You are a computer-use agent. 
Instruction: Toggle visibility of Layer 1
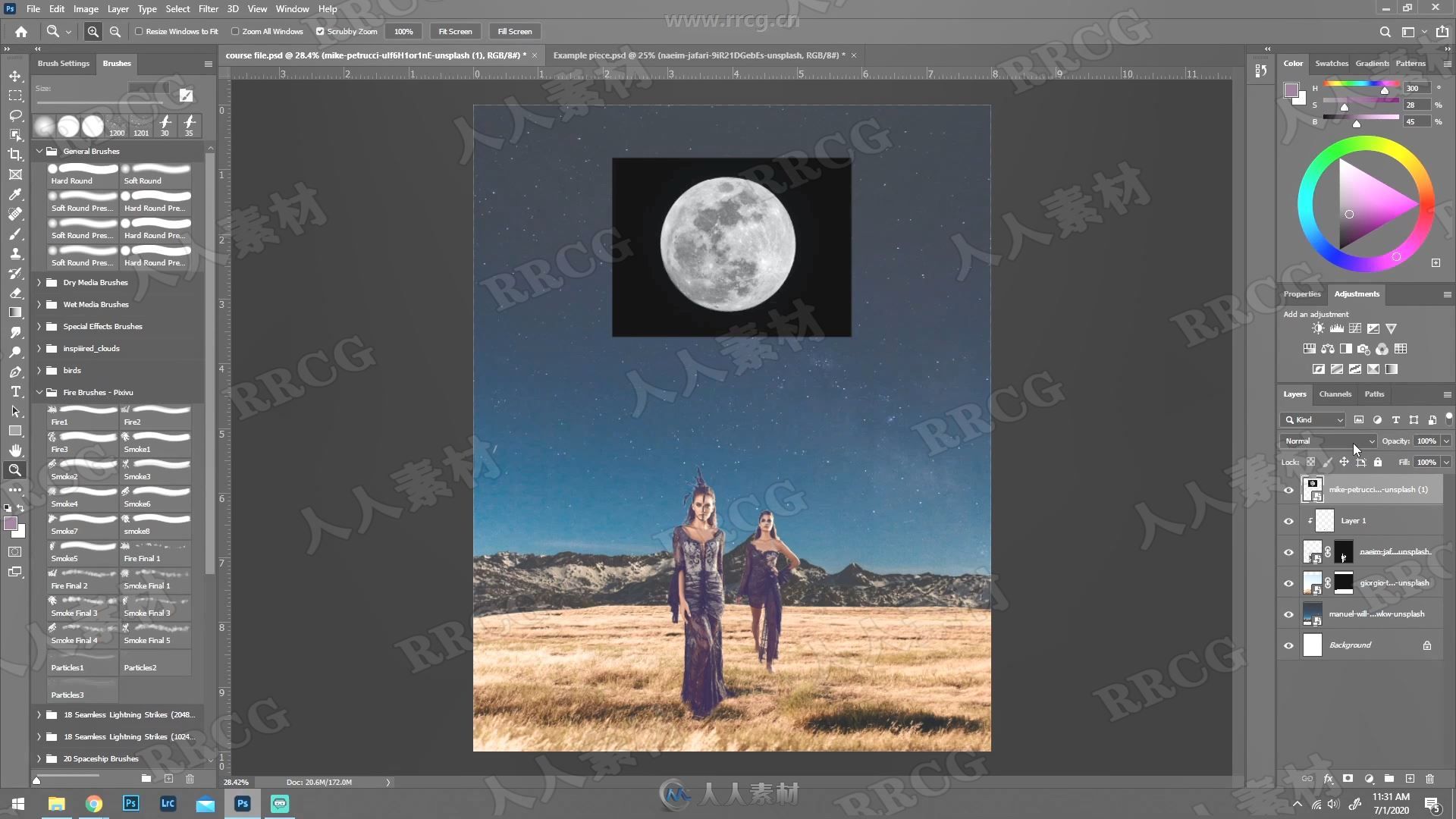click(1289, 520)
